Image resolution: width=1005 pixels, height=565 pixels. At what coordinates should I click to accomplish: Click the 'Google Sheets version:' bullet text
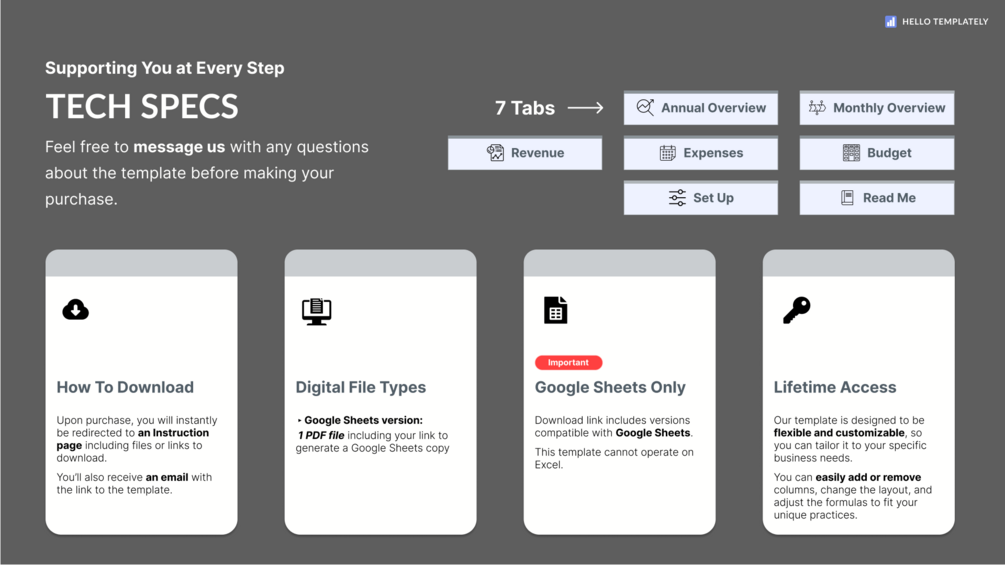click(363, 420)
